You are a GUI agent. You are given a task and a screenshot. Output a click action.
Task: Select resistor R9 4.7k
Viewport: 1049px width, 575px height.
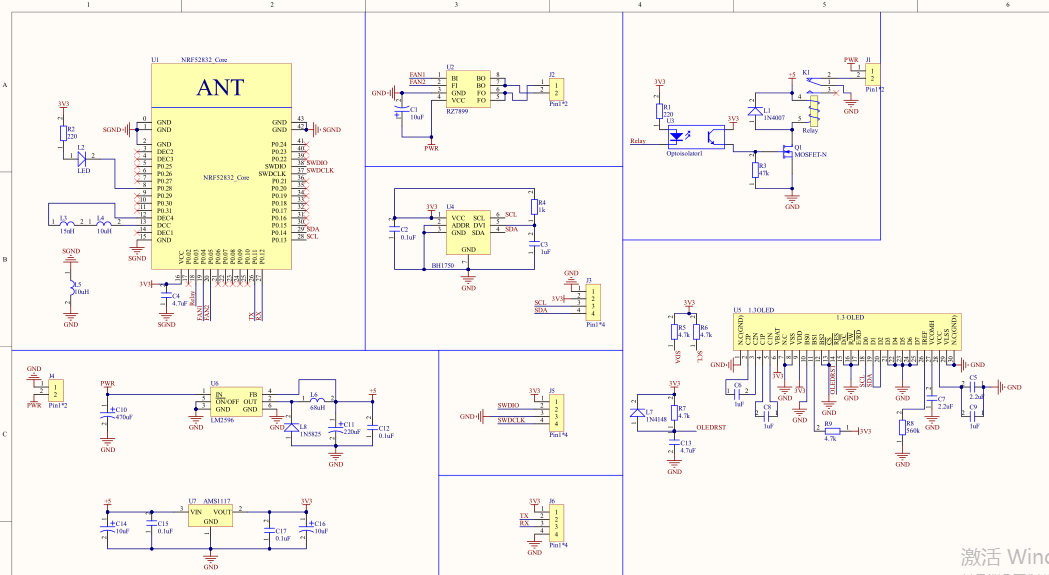(832, 431)
